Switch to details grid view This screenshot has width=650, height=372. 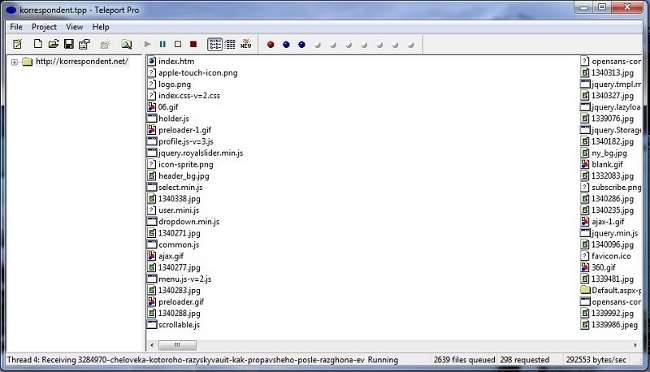(230, 44)
